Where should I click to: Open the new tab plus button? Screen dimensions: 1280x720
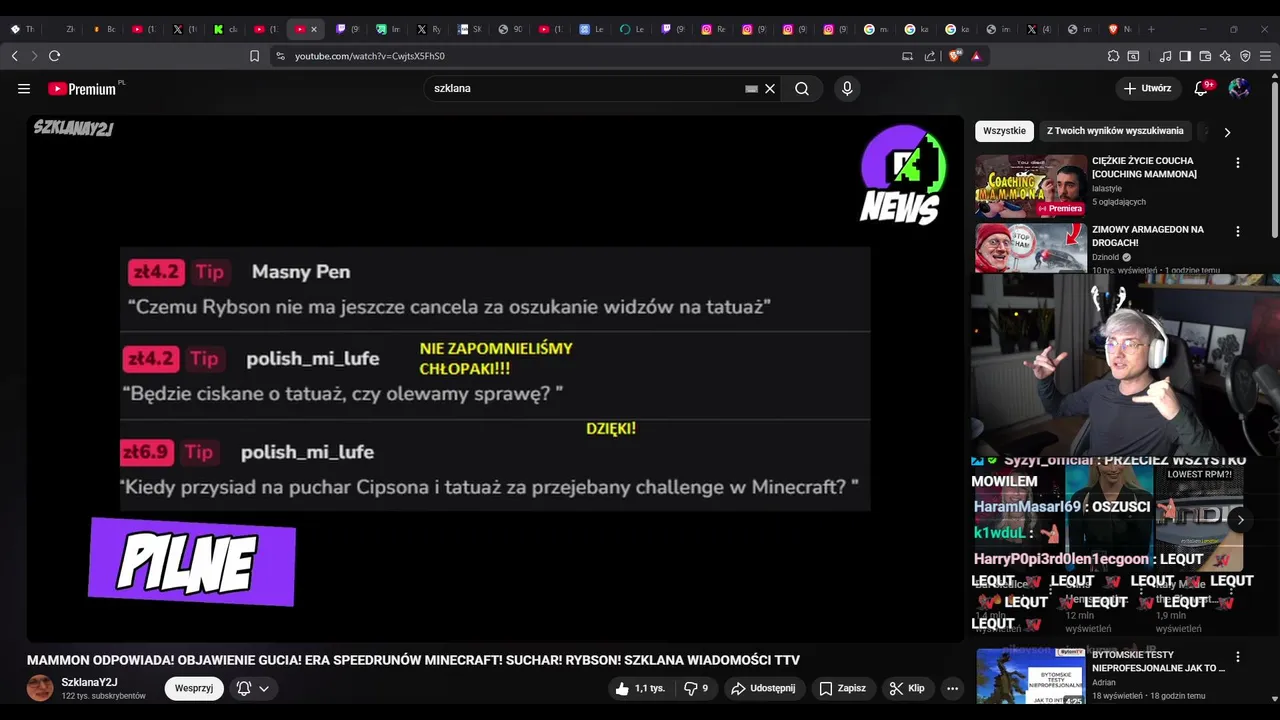[1151, 29]
